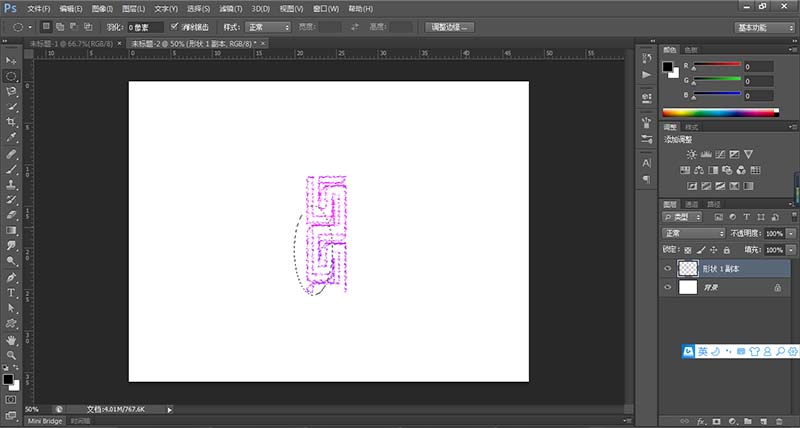Select the Zoom tool in toolbox
Viewport: 800px width, 428px height.
coord(11,355)
